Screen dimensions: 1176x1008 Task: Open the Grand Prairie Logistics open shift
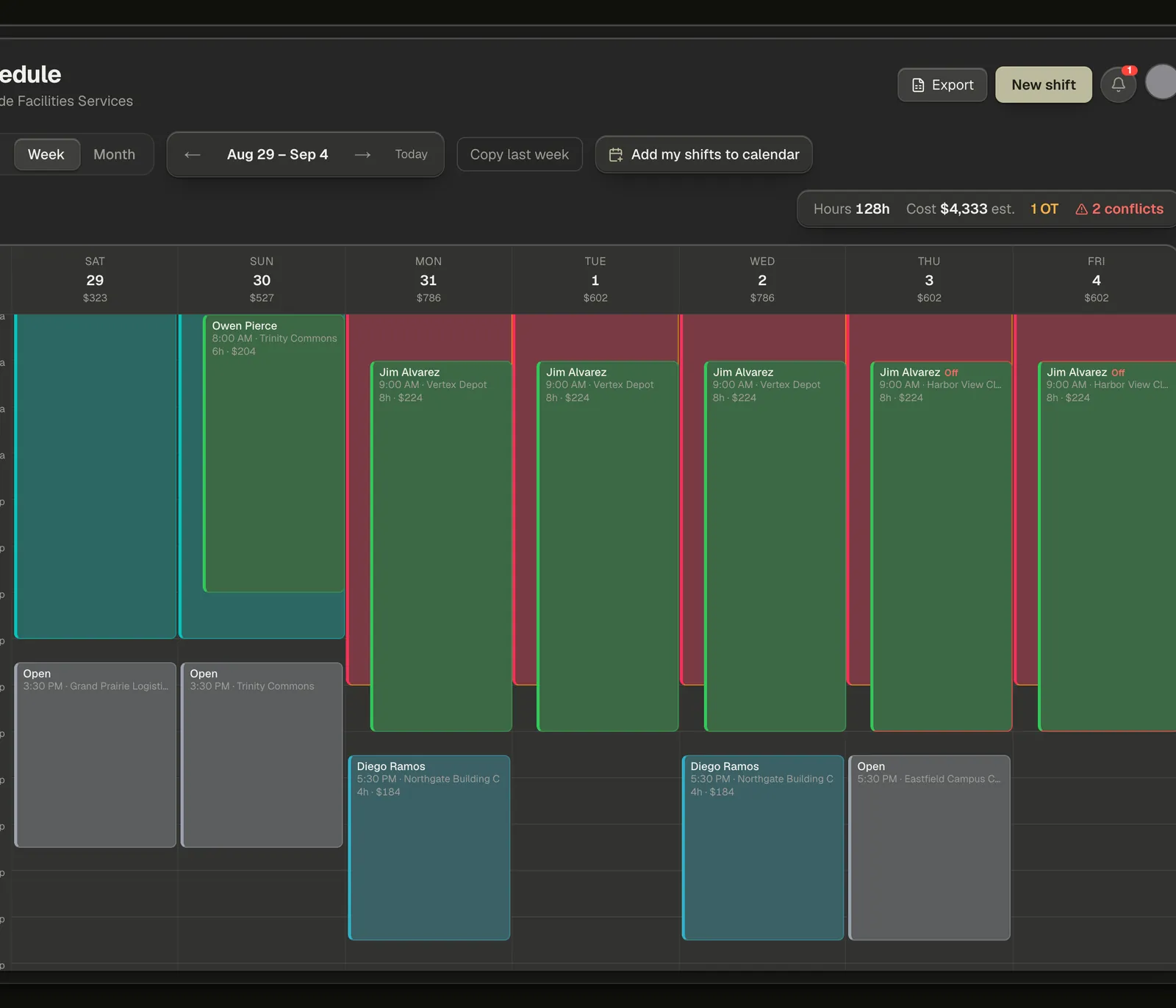(x=96, y=755)
